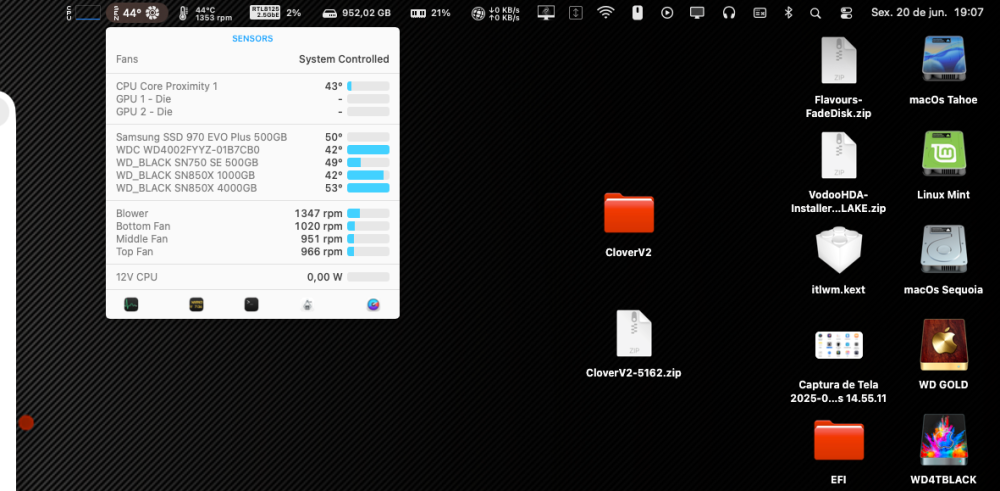
Task: Select the CPU Core Proximity 1 row
Action: click(253, 86)
